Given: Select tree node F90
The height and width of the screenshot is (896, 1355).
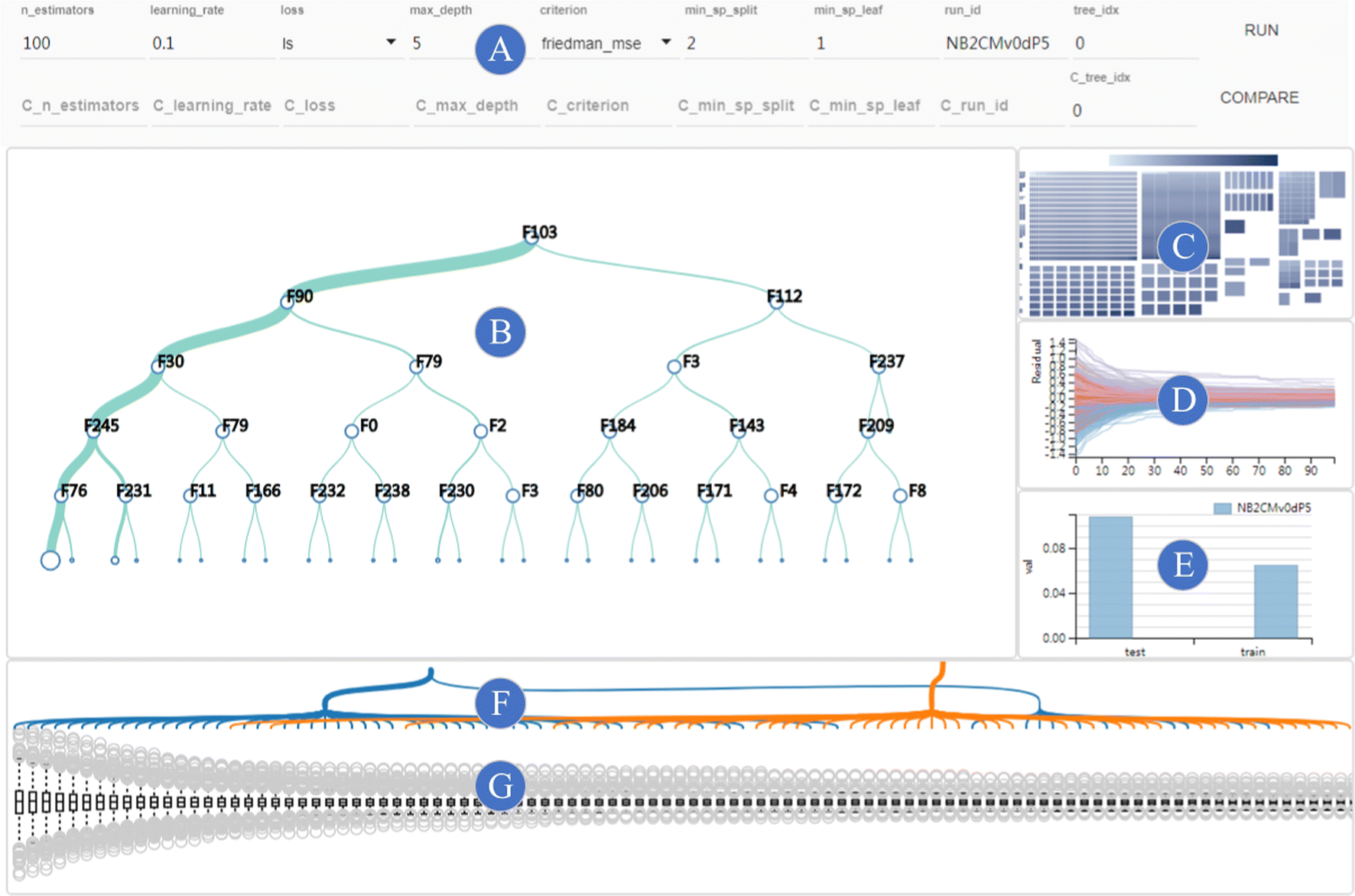Looking at the screenshot, I should pos(287,302).
